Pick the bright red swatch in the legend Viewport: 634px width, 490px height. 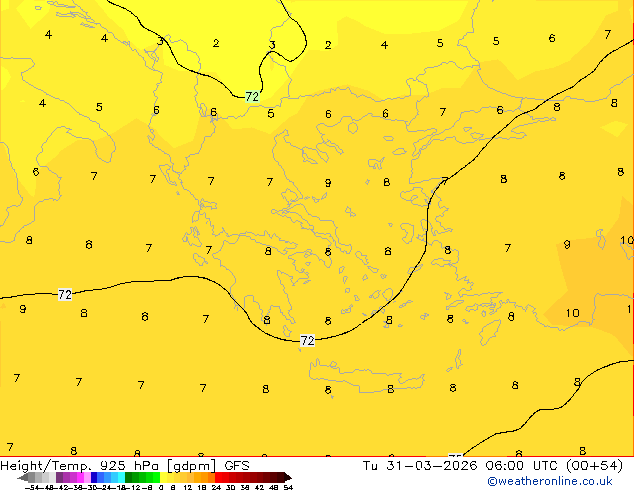pos(218,477)
